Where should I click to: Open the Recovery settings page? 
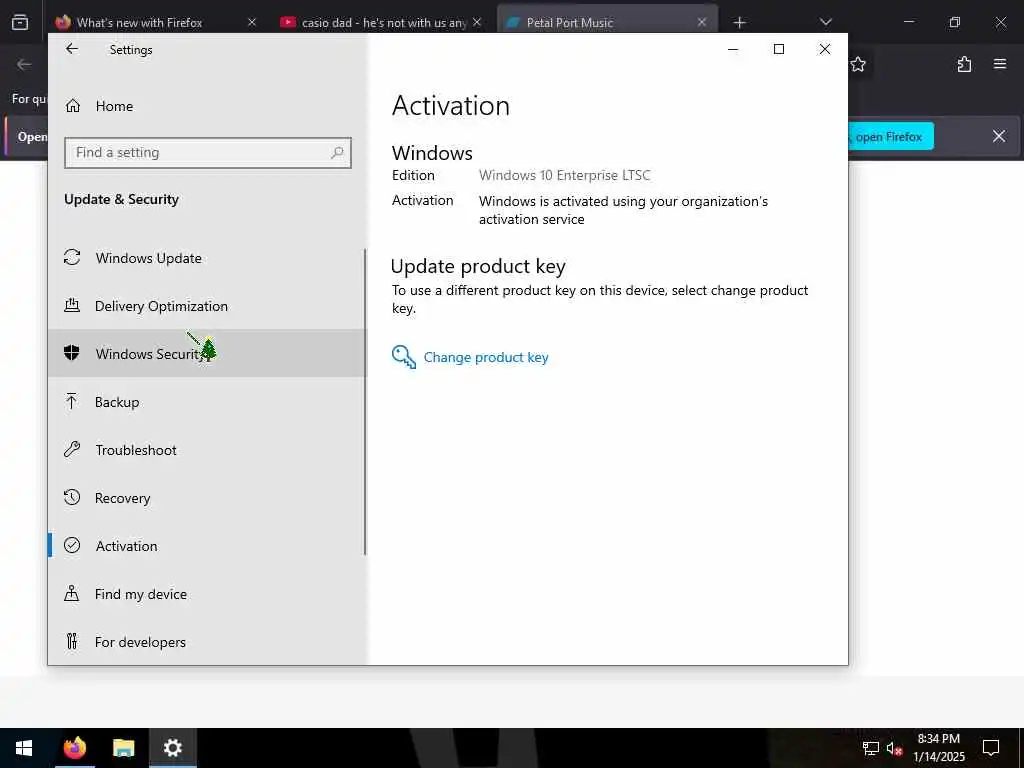[x=207, y=498]
